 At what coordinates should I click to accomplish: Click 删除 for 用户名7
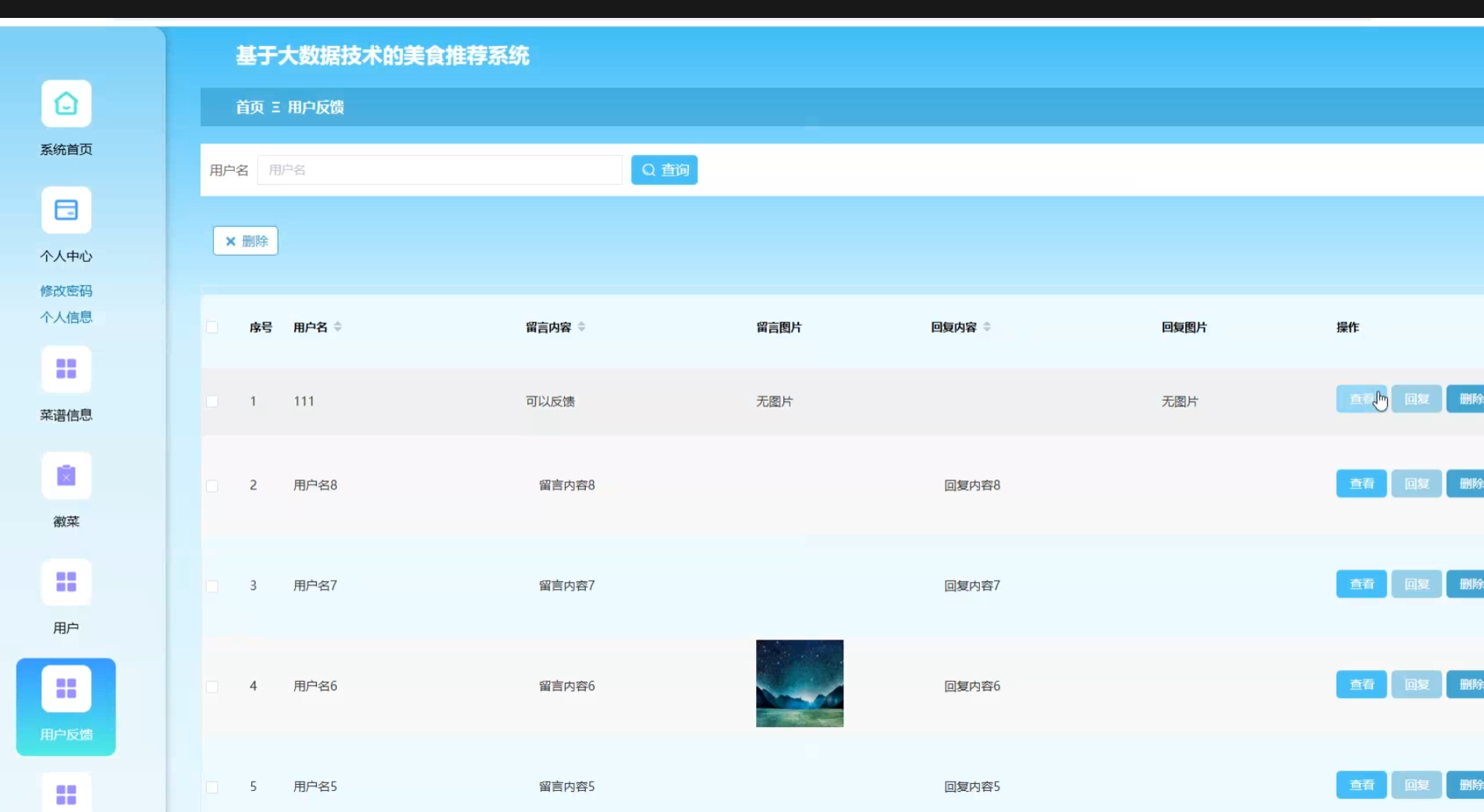pyautogui.click(x=1467, y=584)
